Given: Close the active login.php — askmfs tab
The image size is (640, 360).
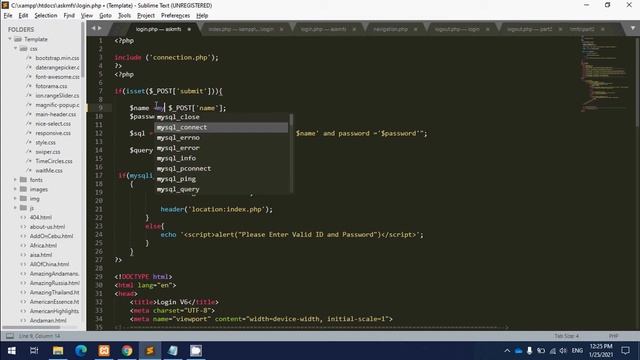Looking at the screenshot, I should pyautogui.click(x=189, y=29).
